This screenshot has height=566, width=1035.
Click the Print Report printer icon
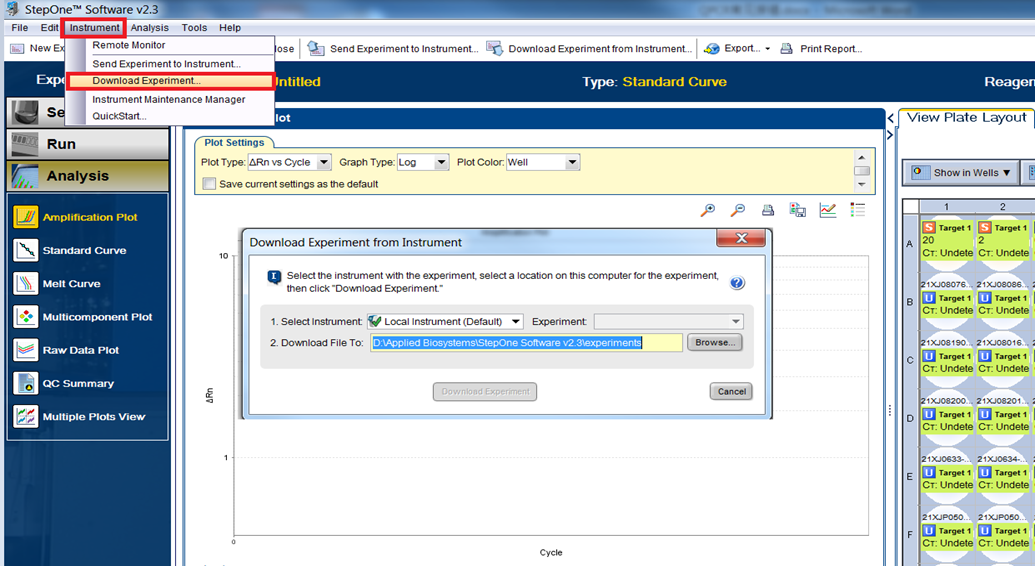(786, 48)
